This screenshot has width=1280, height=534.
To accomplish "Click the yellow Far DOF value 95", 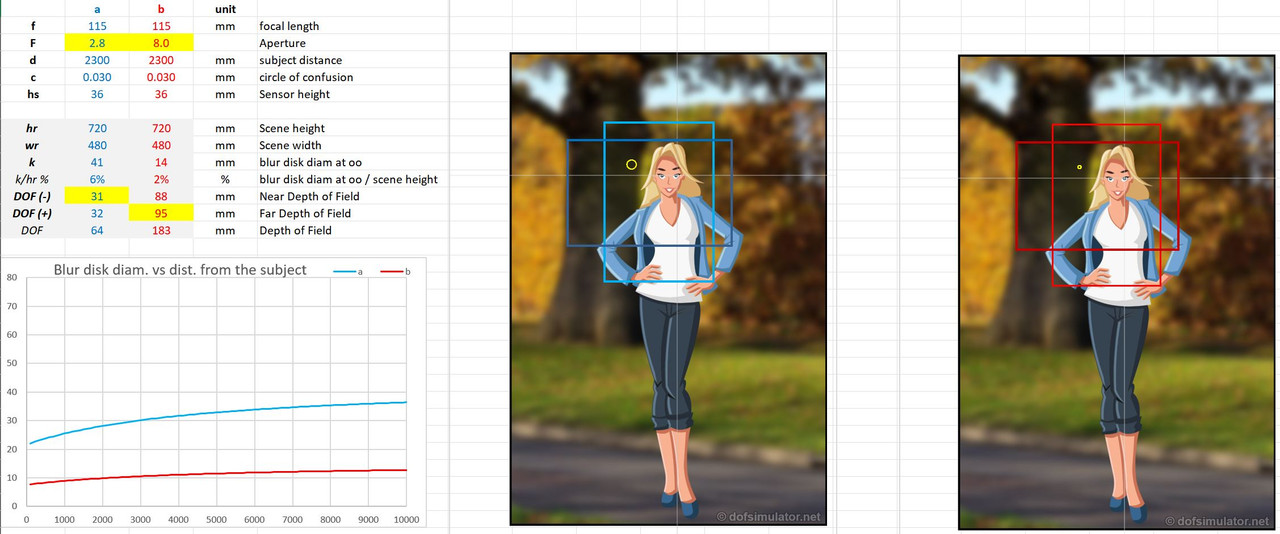I will tap(161, 214).
